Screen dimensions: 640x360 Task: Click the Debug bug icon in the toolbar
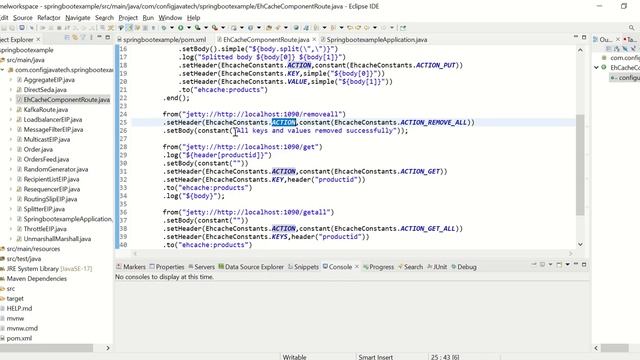[164, 28]
